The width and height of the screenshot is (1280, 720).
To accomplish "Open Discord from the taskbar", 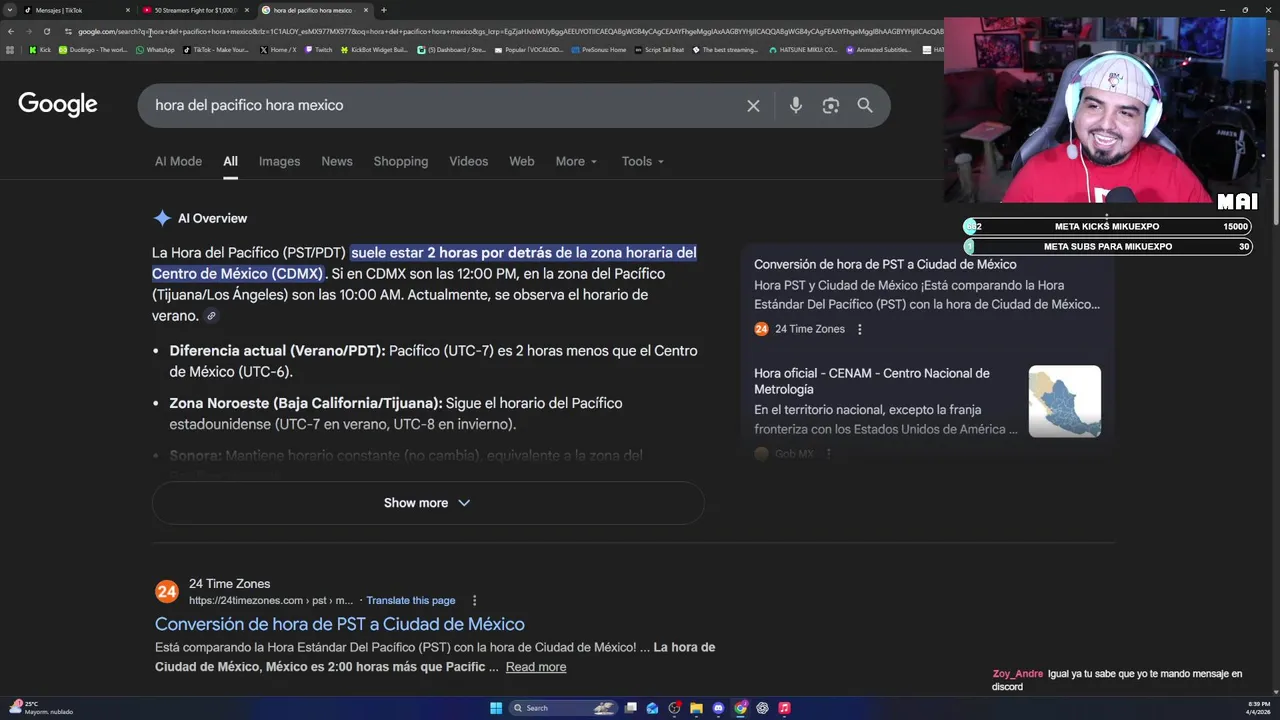I will (718, 708).
